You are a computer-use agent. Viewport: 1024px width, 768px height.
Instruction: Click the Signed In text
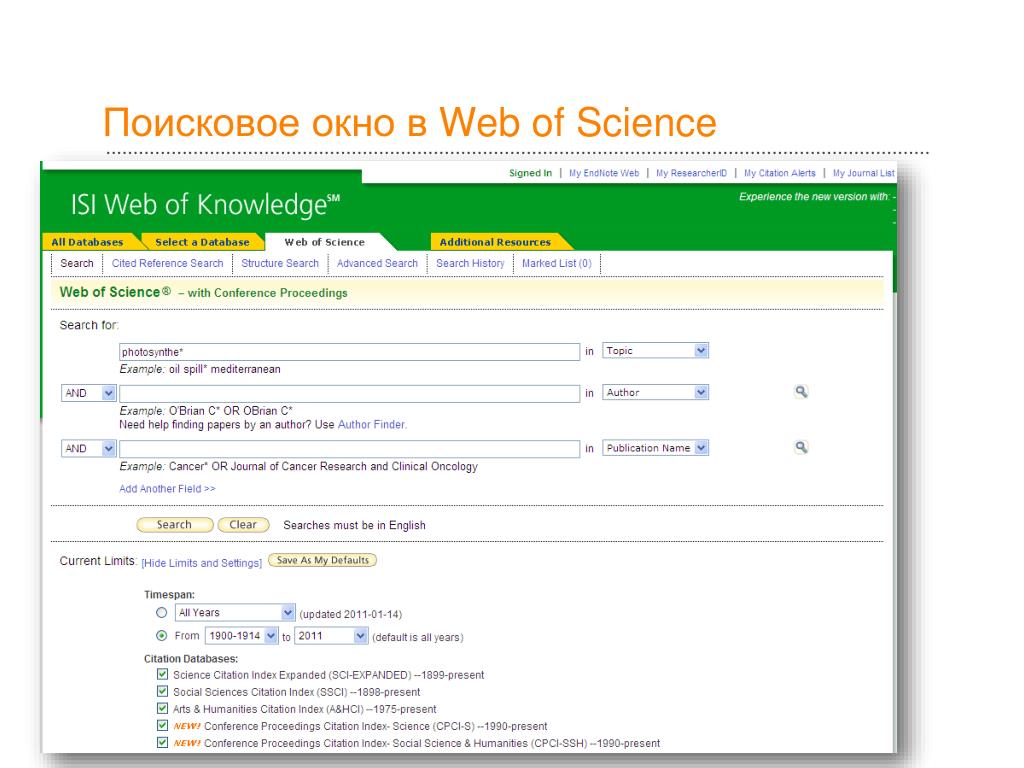tap(530, 173)
